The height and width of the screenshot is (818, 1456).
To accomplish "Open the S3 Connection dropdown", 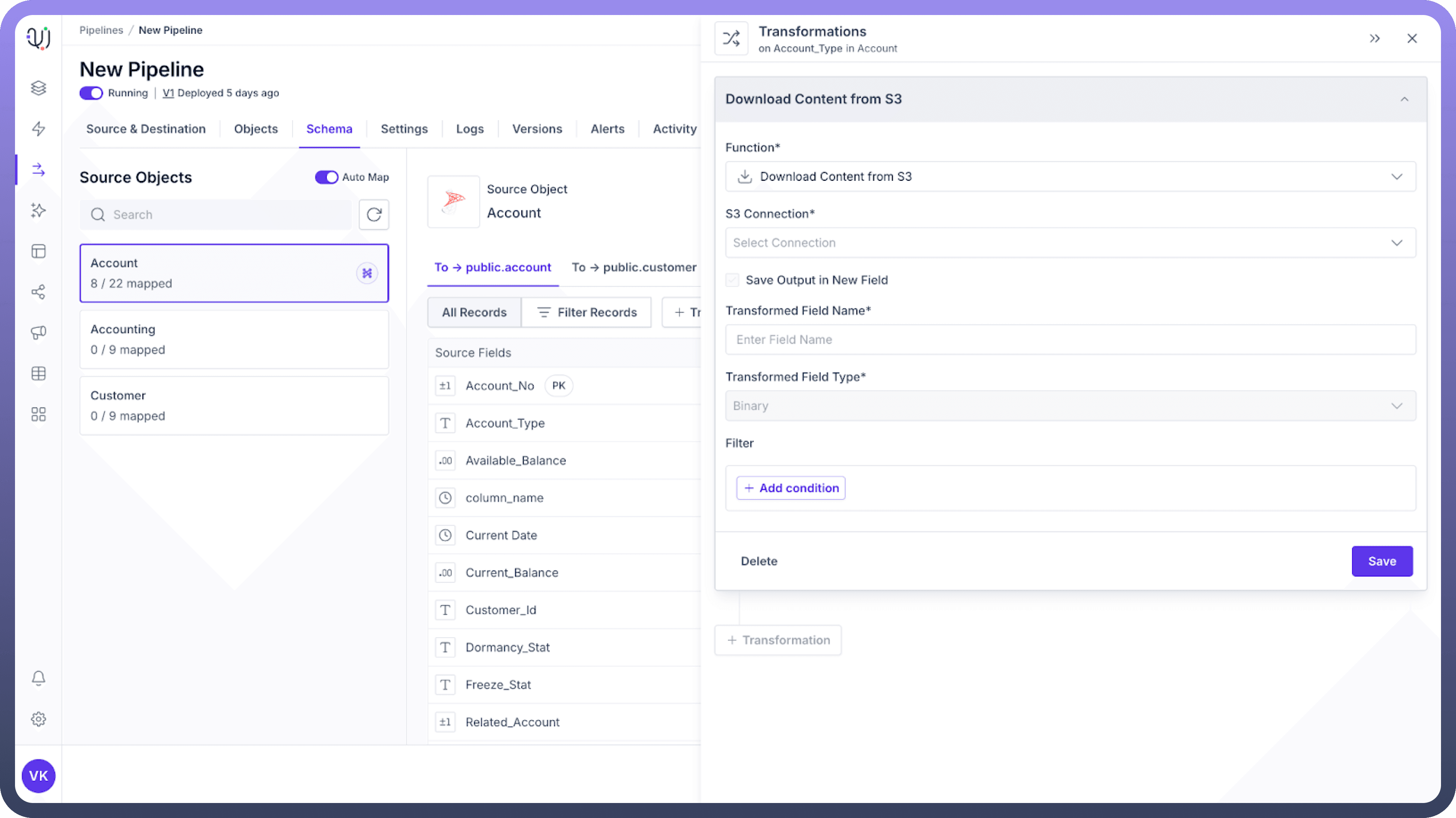I will [1070, 242].
